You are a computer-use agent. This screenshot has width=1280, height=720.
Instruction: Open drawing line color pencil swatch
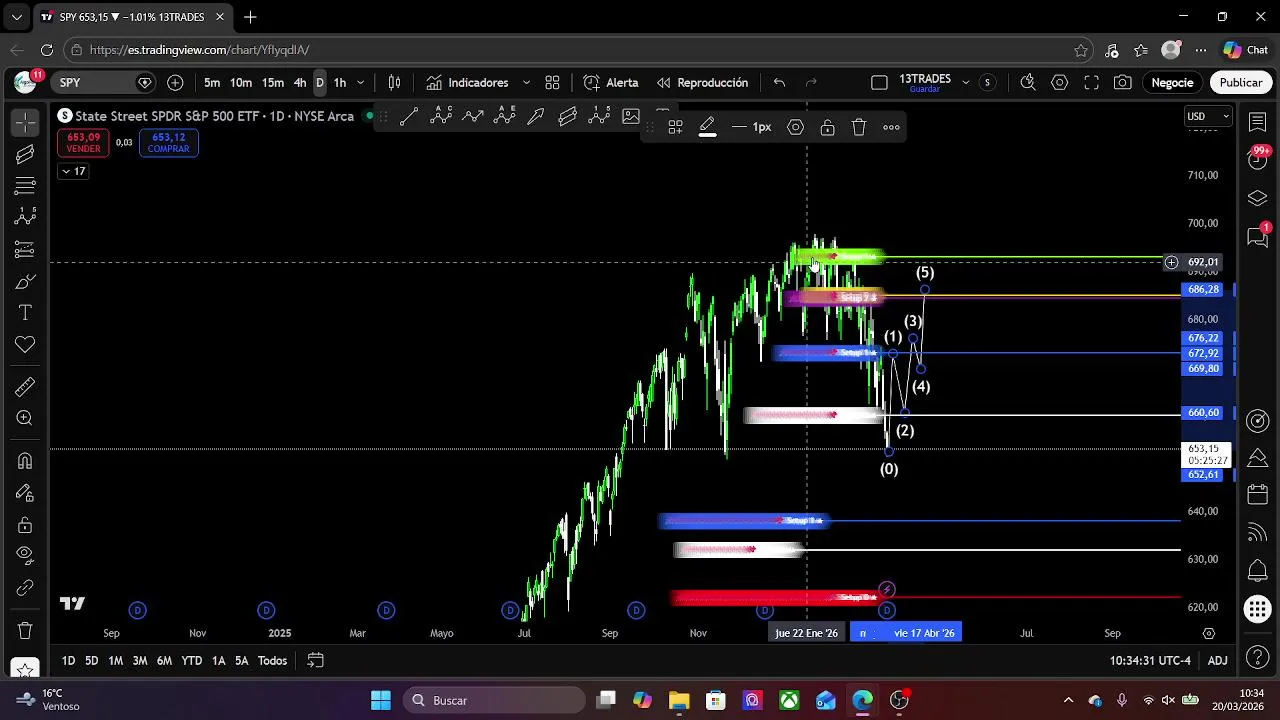707,127
